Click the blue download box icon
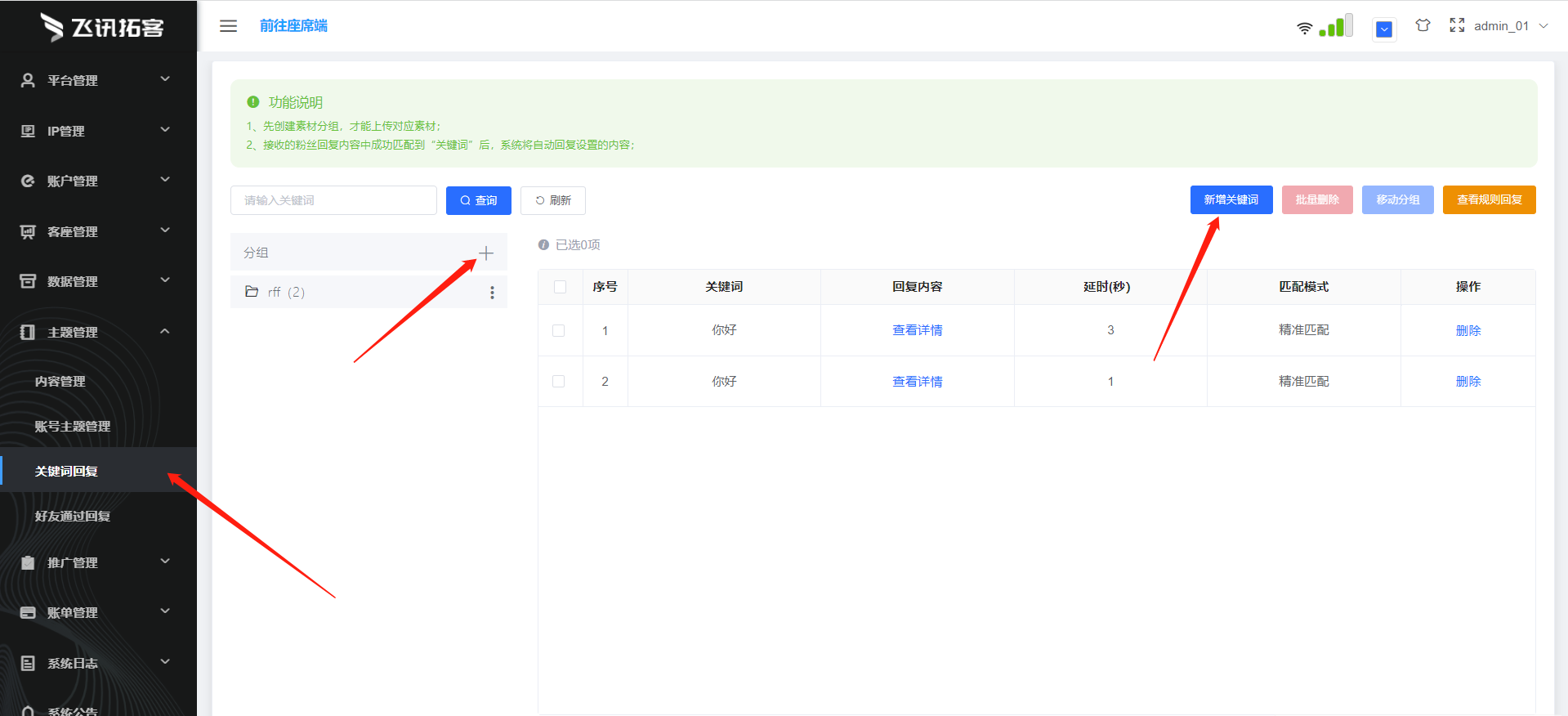The height and width of the screenshot is (716, 1568). (1384, 29)
